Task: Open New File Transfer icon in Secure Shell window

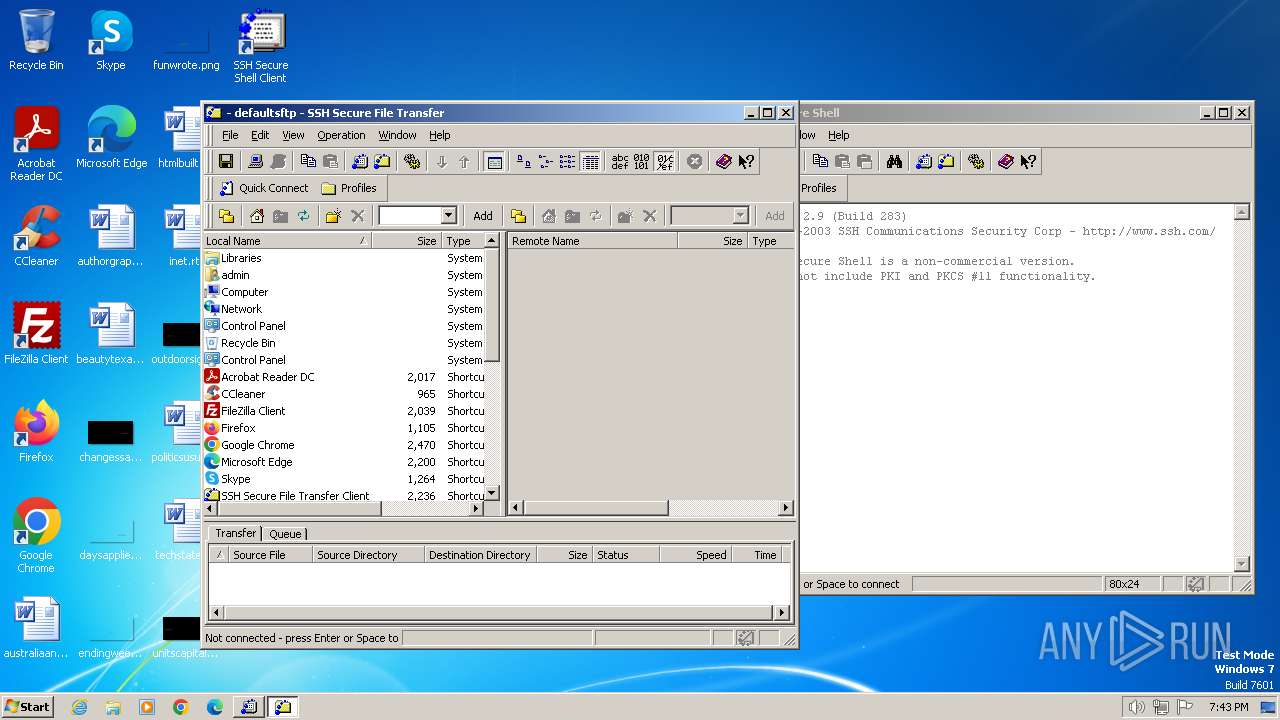Action: (x=946, y=162)
